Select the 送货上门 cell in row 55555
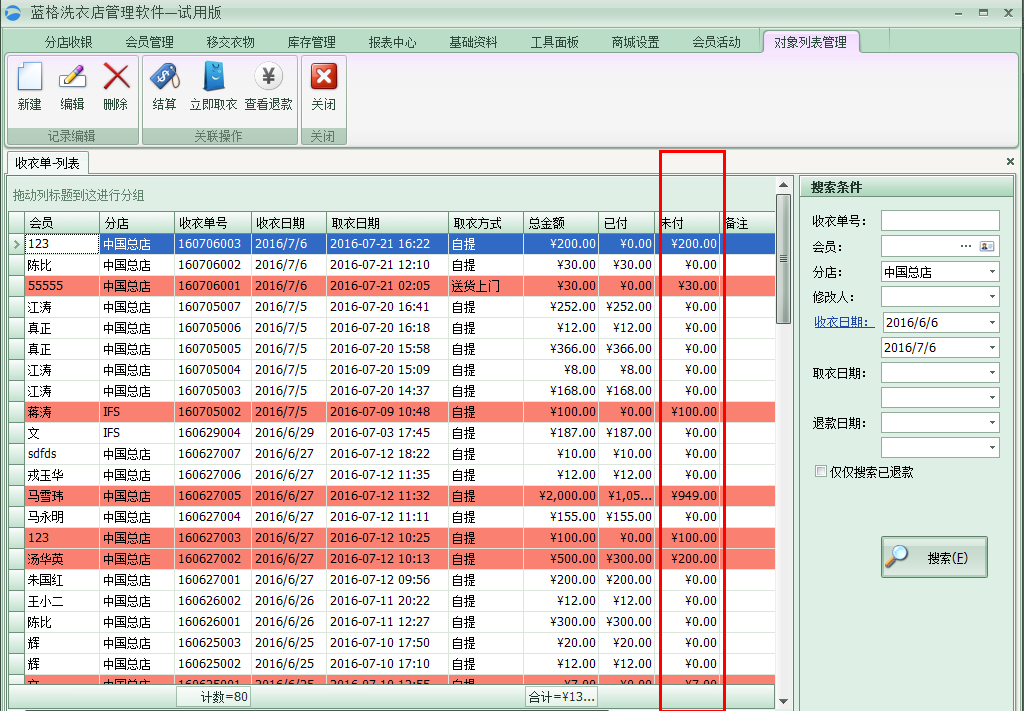 pyautogui.click(x=486, y=286)
